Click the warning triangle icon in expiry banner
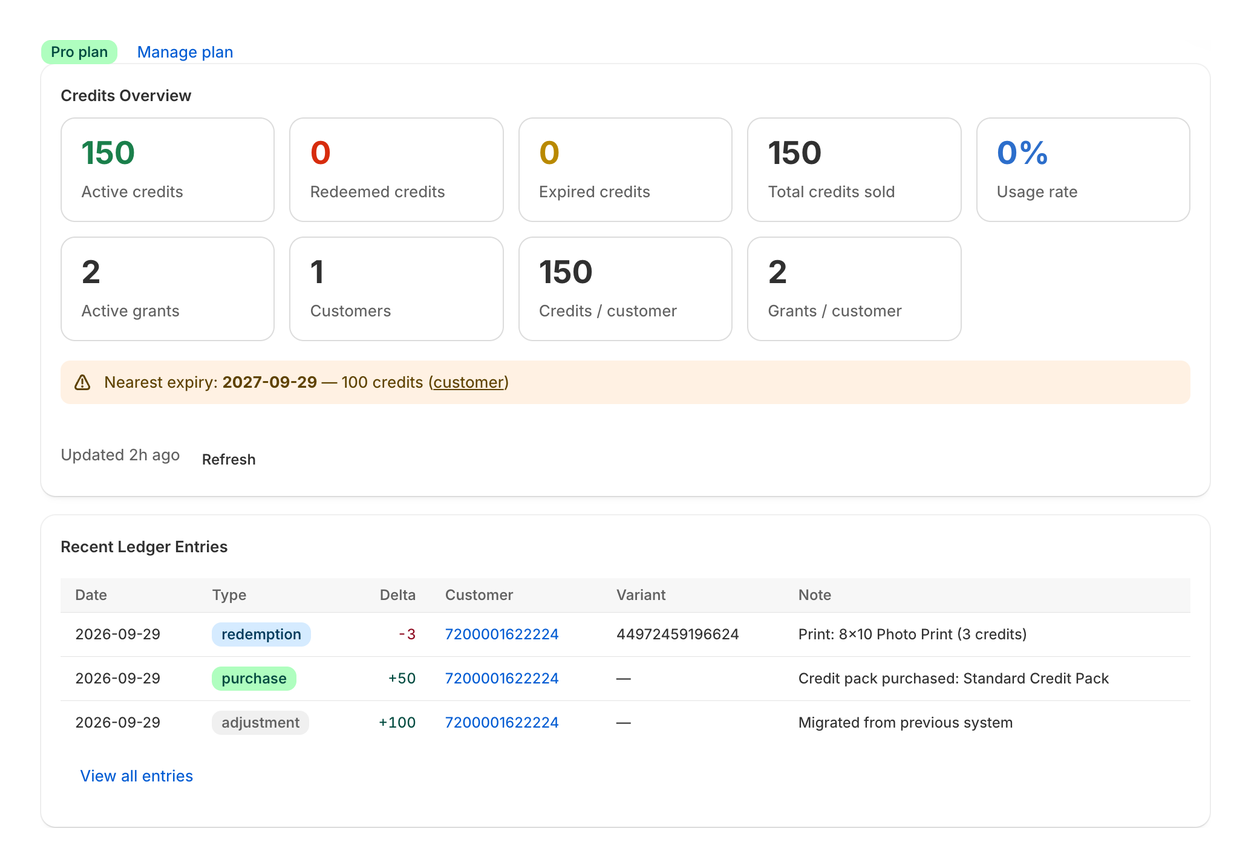Image resolution: width=1251 pixels, height=868 pixels. click(x=83, y=382)
